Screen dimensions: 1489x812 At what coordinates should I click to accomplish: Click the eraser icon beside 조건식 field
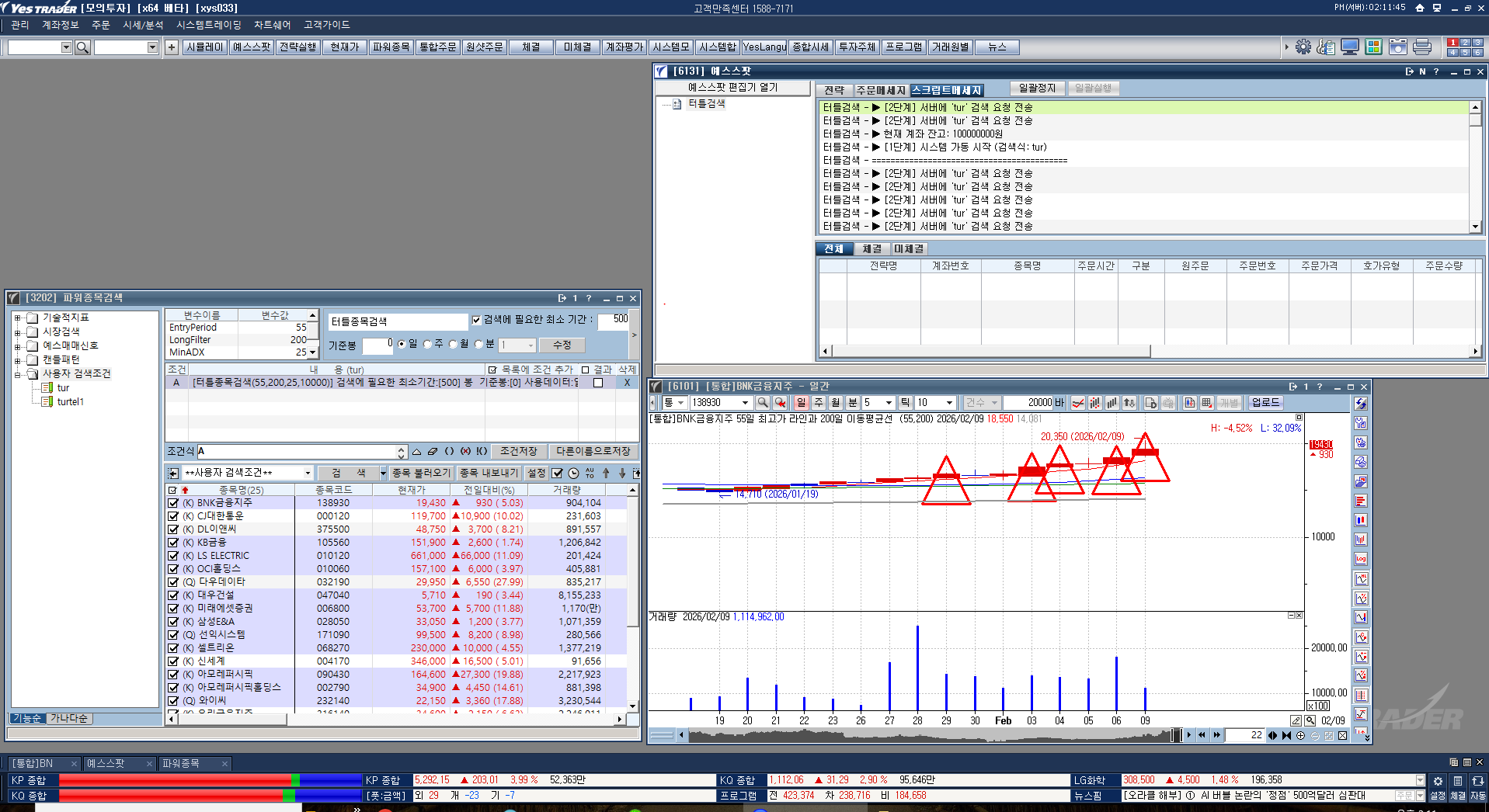click(433, 451)
